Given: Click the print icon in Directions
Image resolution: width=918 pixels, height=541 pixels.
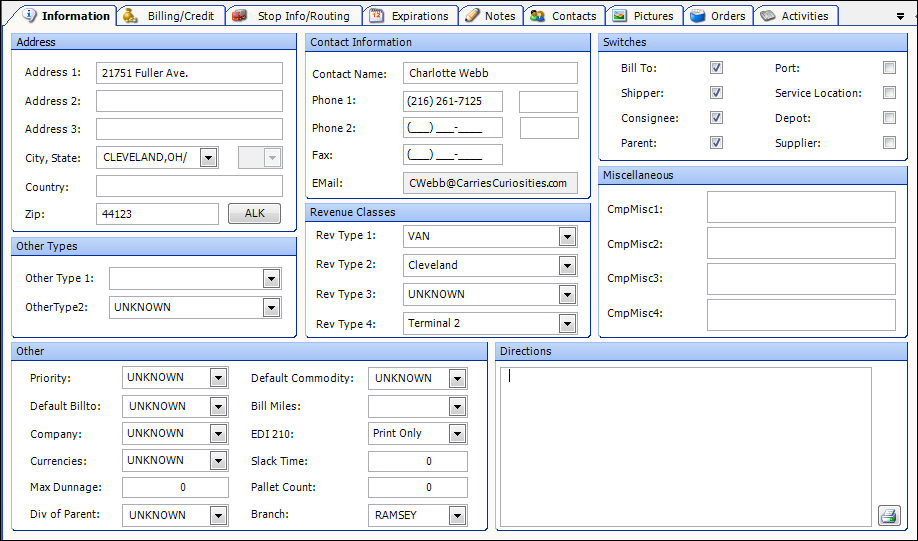Looking at the screenshot, I should coord(888,515).
